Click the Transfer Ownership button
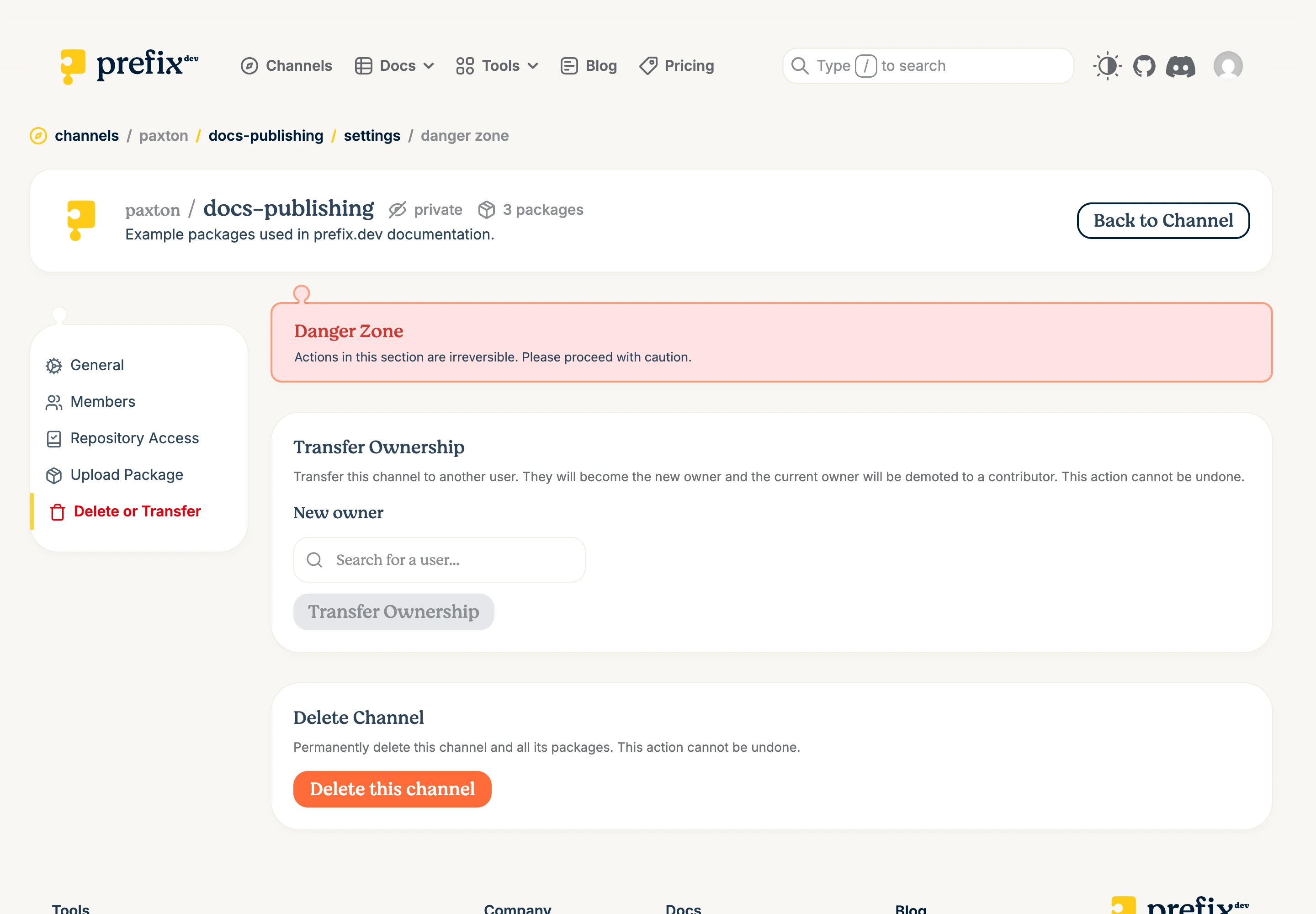The image size is (1316, 914). (393, 611)
